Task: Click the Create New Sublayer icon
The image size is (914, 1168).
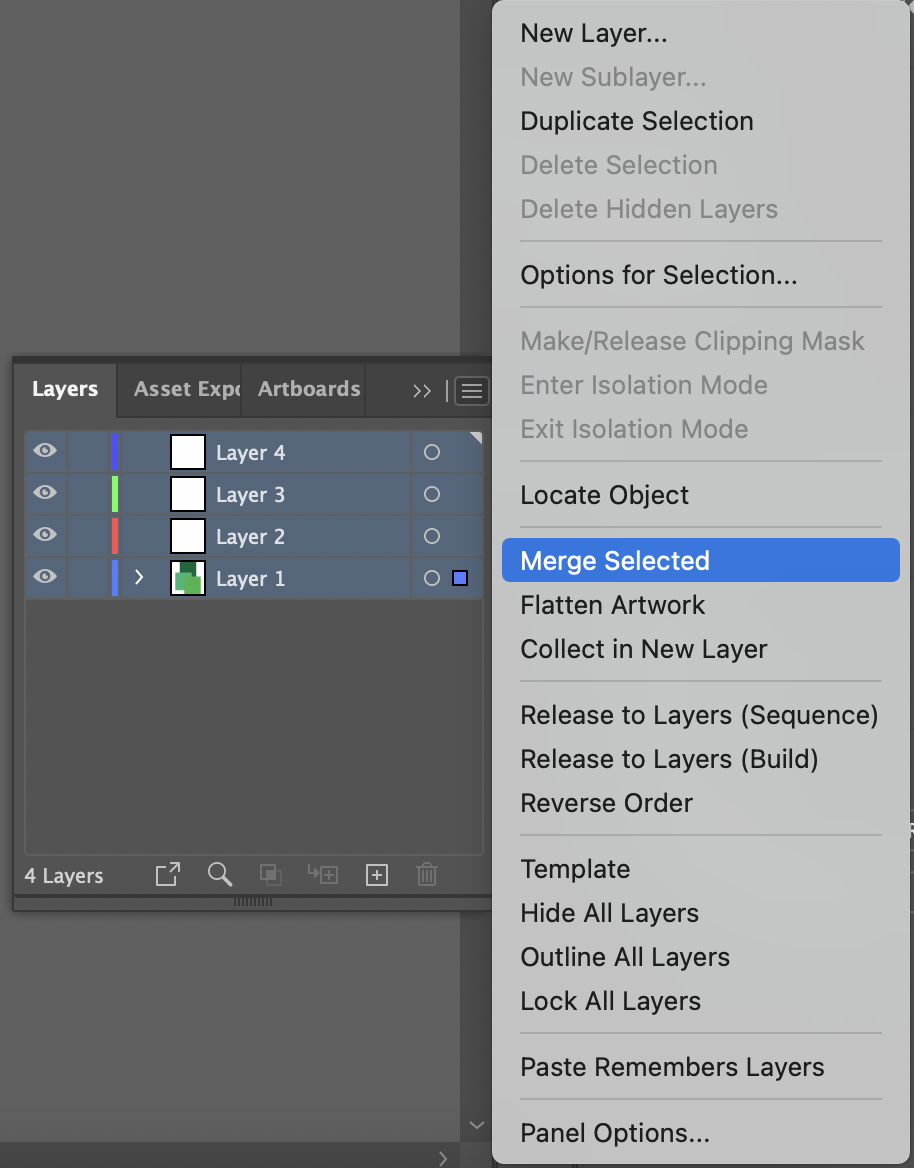Action: coord(322,875)
